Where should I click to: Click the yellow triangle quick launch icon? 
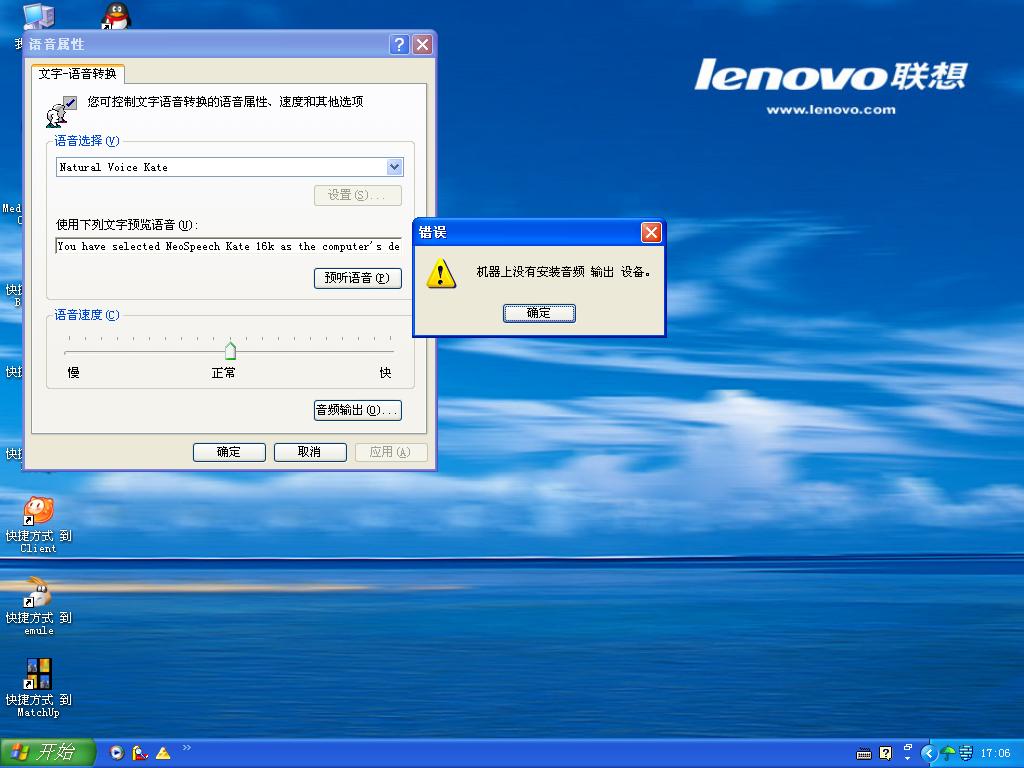coord(163,753)
